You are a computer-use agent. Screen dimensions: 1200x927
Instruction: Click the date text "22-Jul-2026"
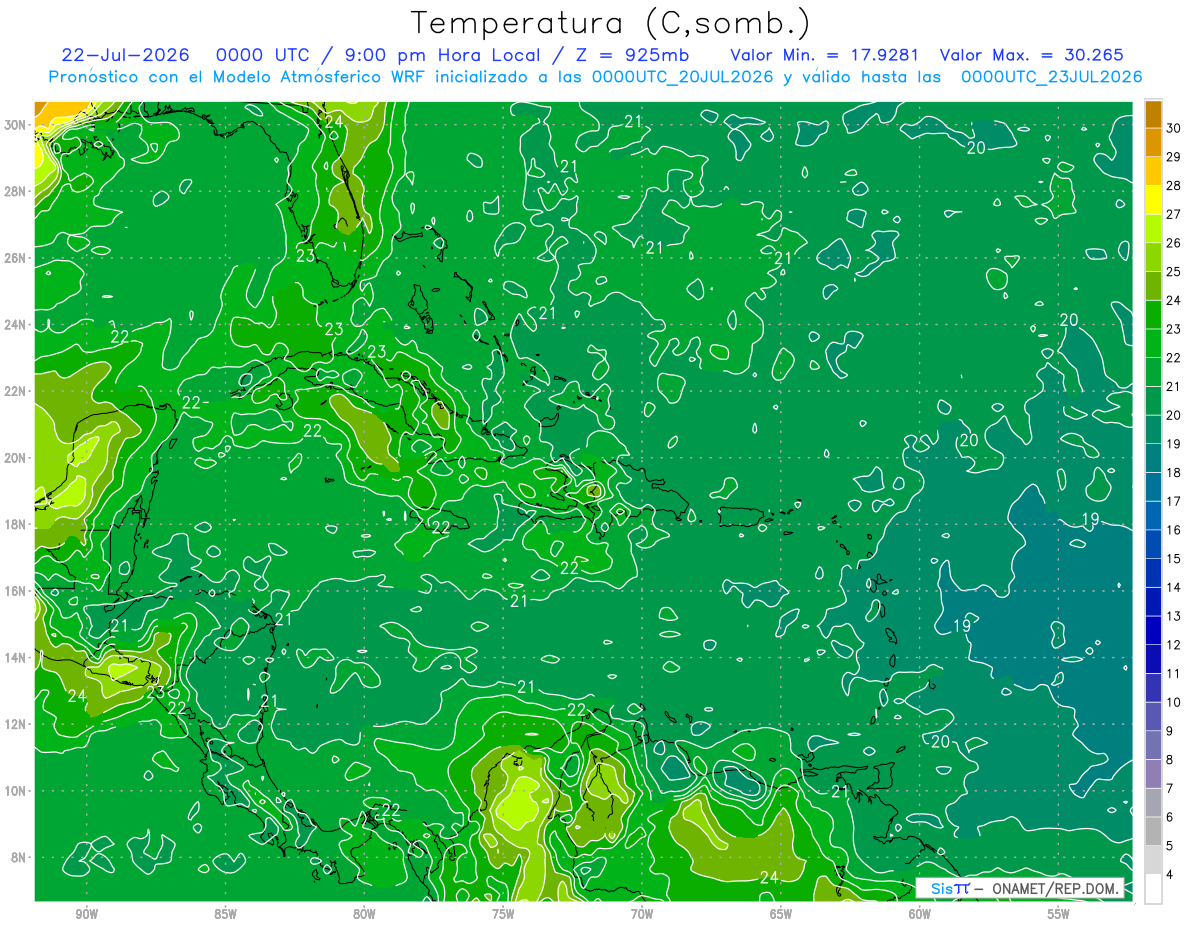127,55
